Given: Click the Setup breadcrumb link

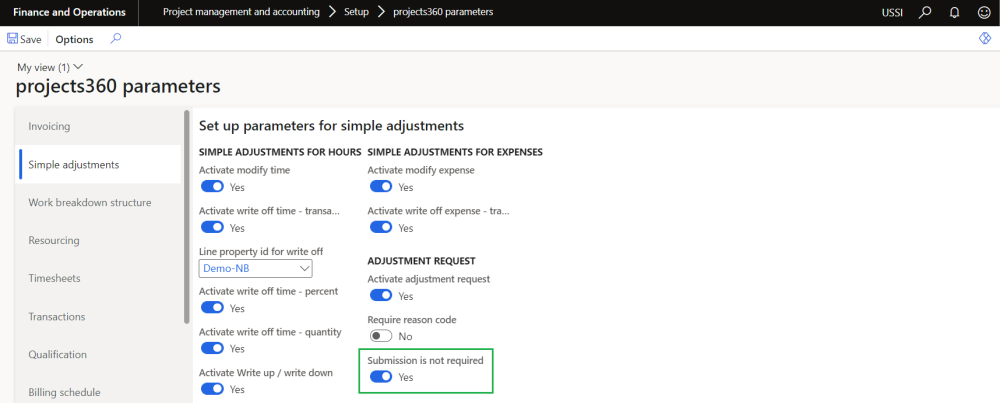Looking at the screenshot, I should pos(356,12).
